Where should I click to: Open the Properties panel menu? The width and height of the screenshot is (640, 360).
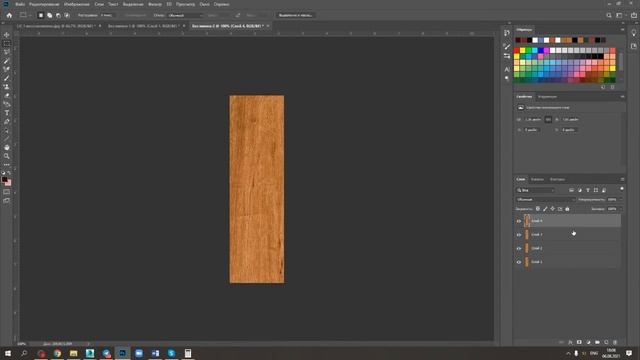click(622, 97)
